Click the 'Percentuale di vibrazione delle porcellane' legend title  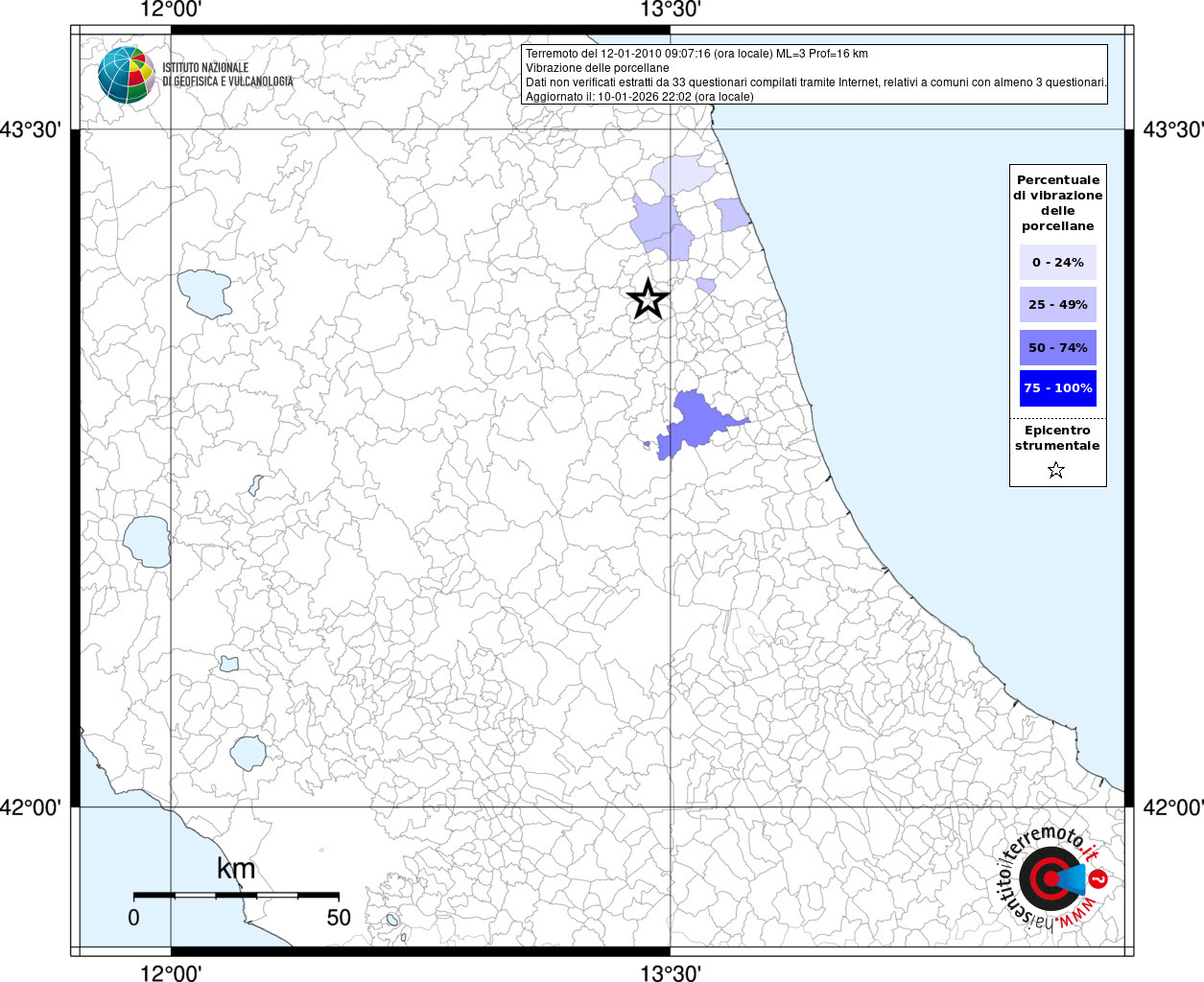[x=1057, y=202]
